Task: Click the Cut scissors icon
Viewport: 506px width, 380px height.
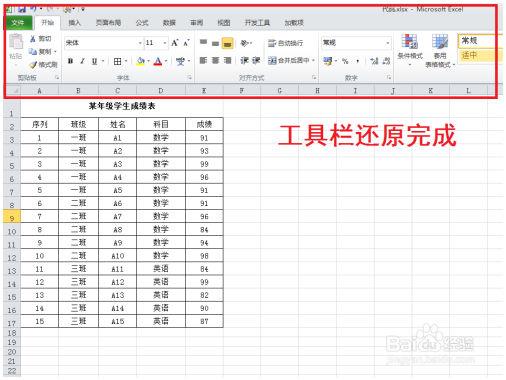Action: [33, 39]
